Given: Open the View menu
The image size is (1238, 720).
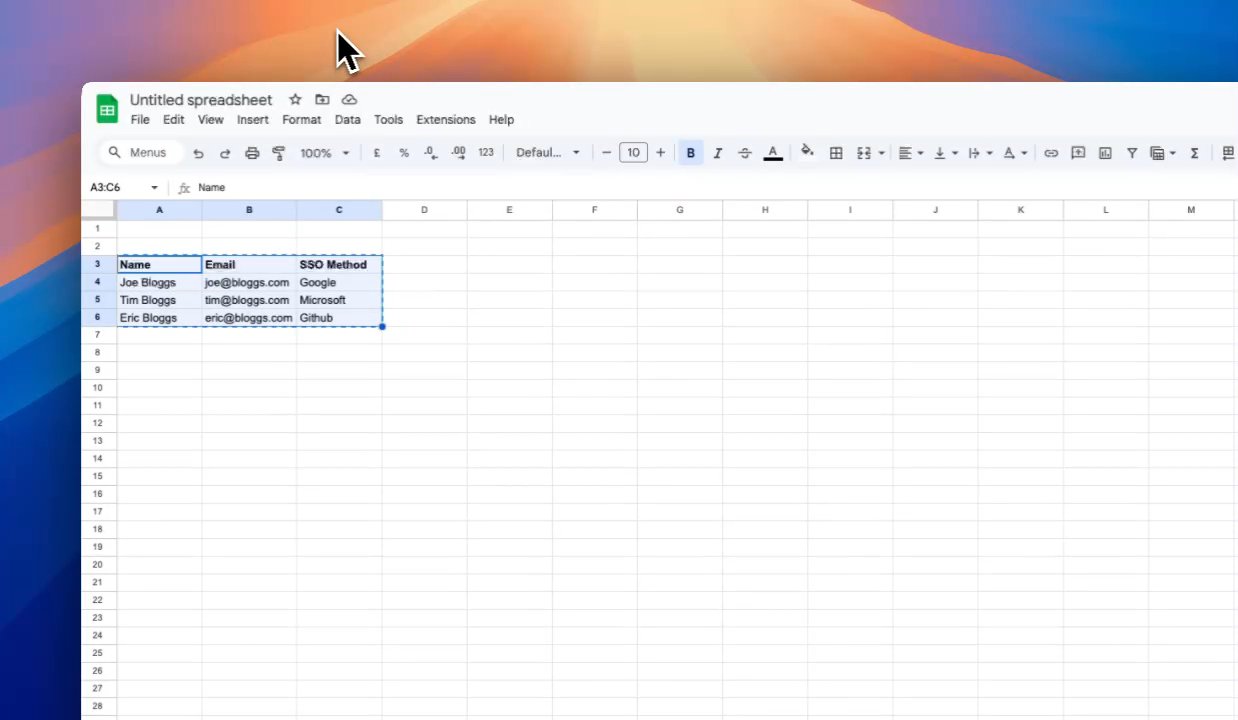Looking at the screenshot, I should 210,120.
